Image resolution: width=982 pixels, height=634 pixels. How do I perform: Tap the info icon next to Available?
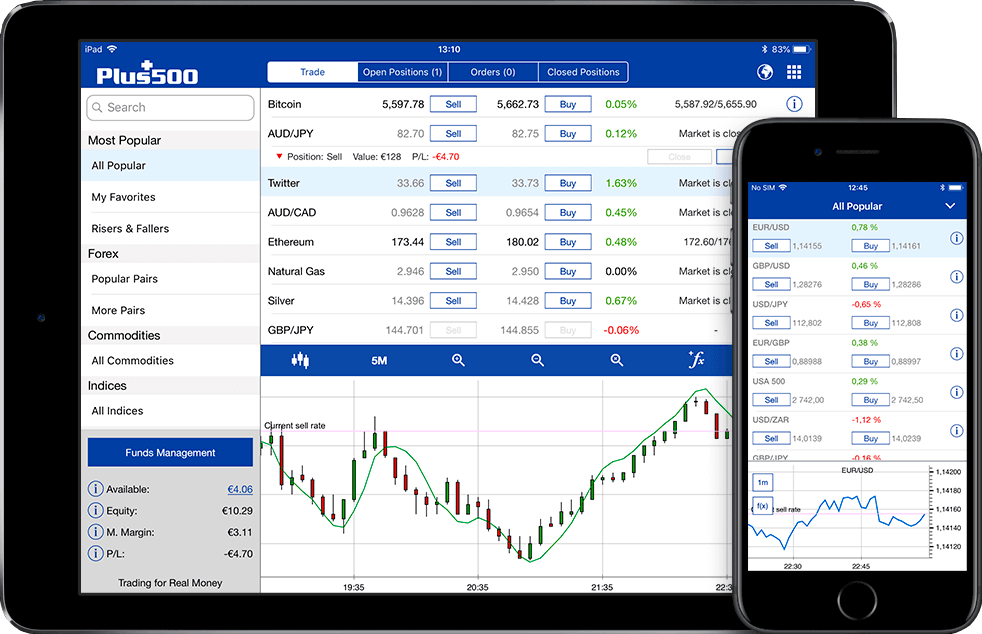pos(95,489)
